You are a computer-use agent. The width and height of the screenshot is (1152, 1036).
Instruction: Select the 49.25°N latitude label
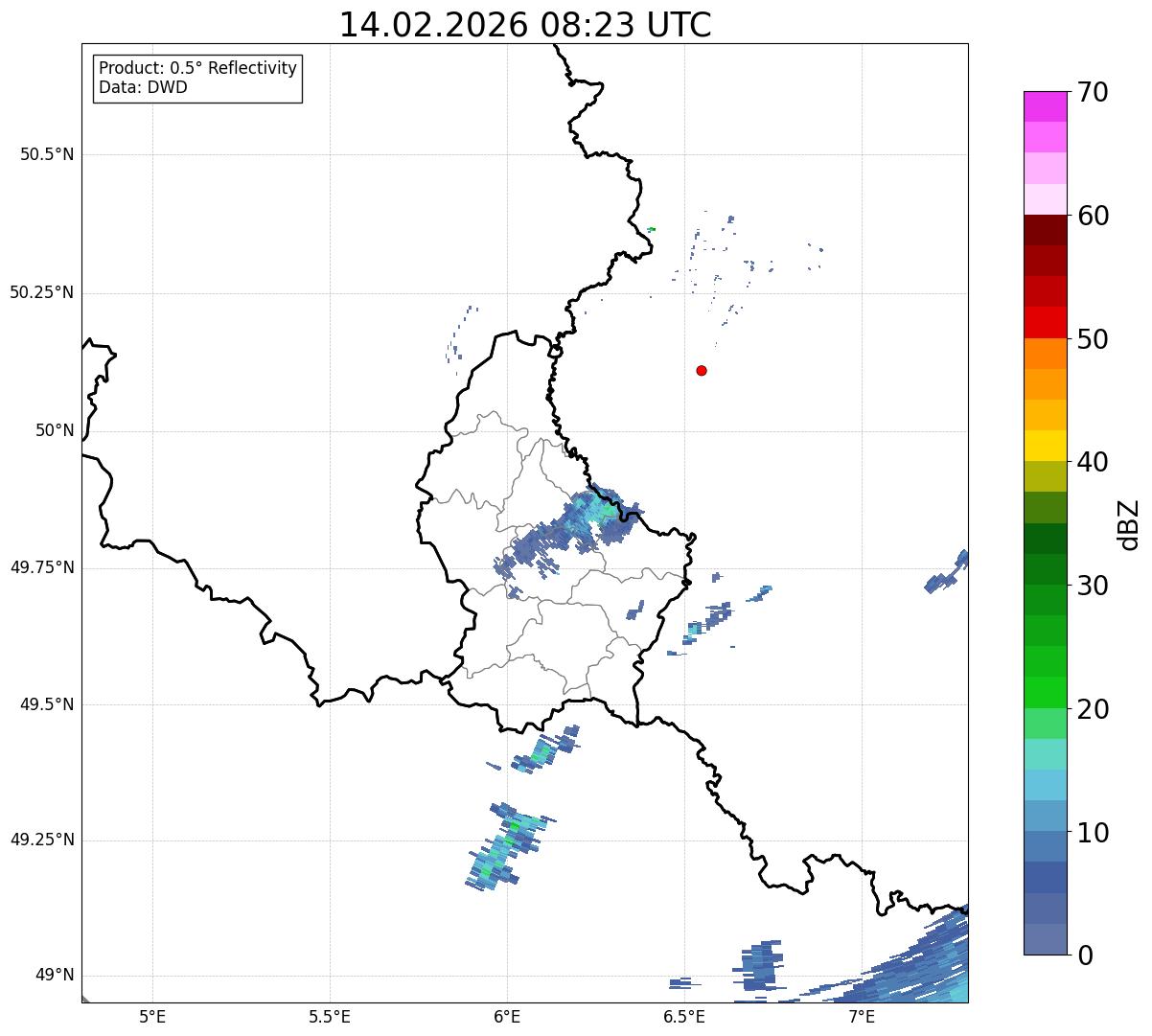(x=42, y=840)
